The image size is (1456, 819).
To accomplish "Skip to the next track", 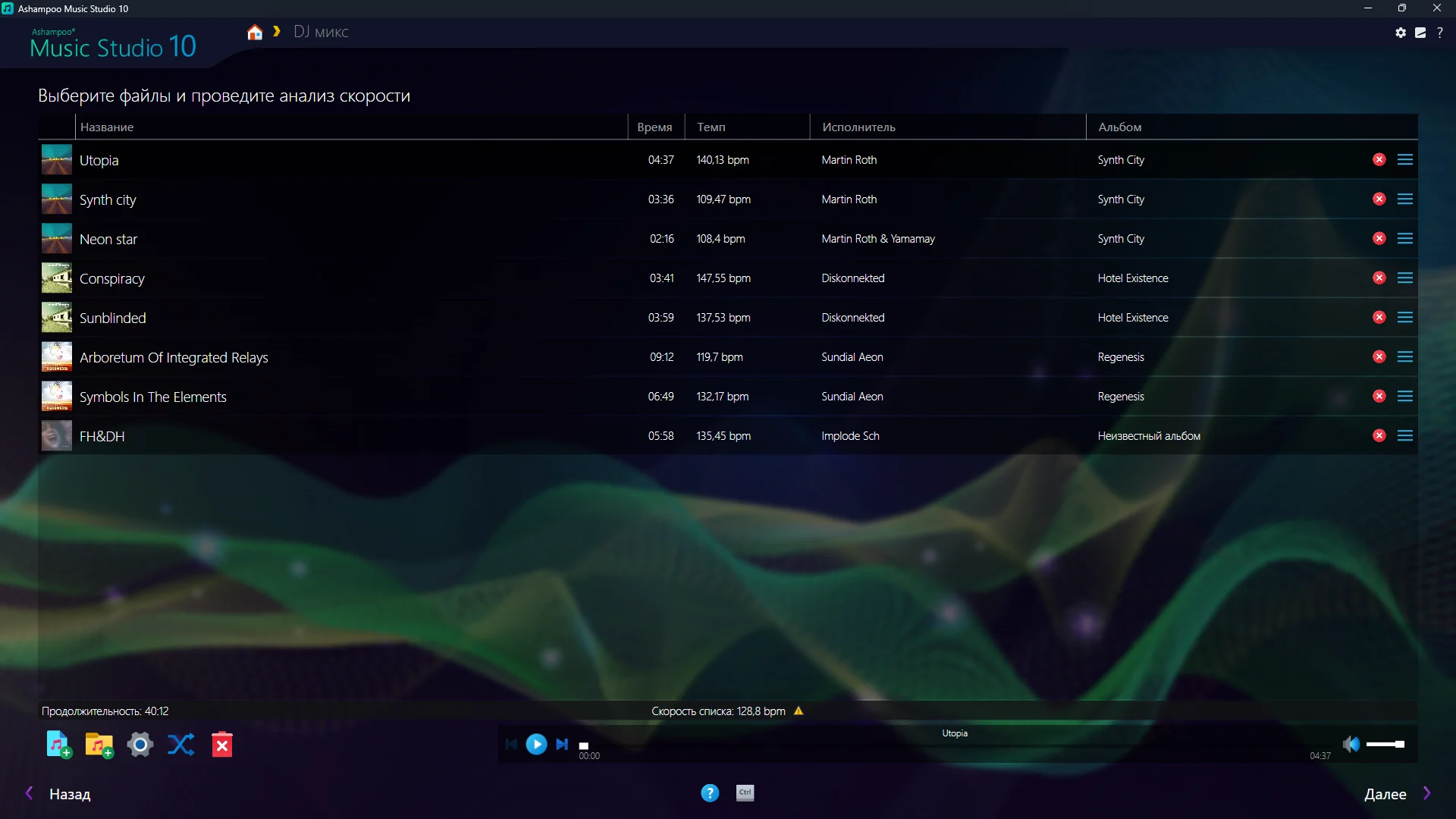I will click(x=562, y=745).
